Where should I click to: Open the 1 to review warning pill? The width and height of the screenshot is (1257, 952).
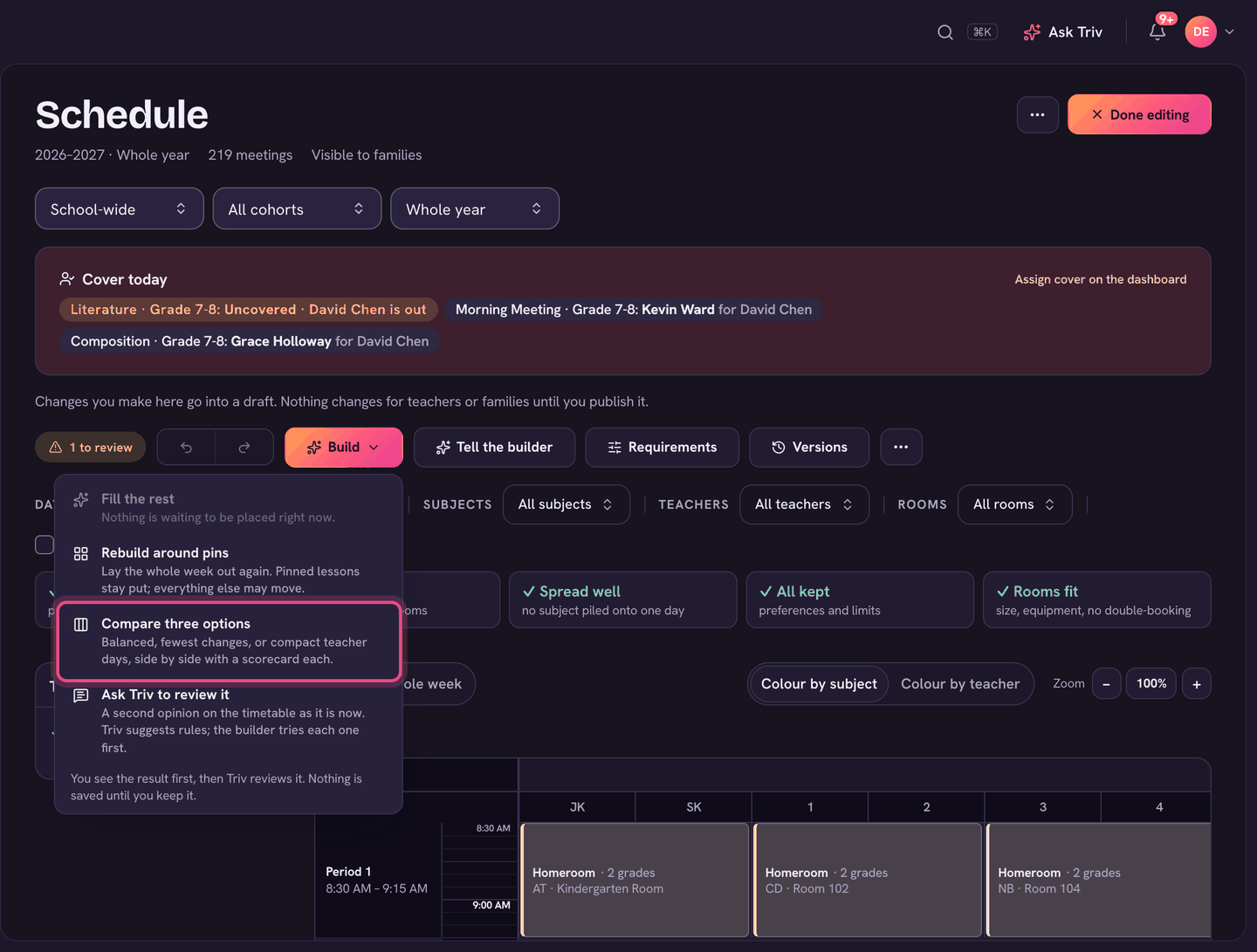[91, 448]
